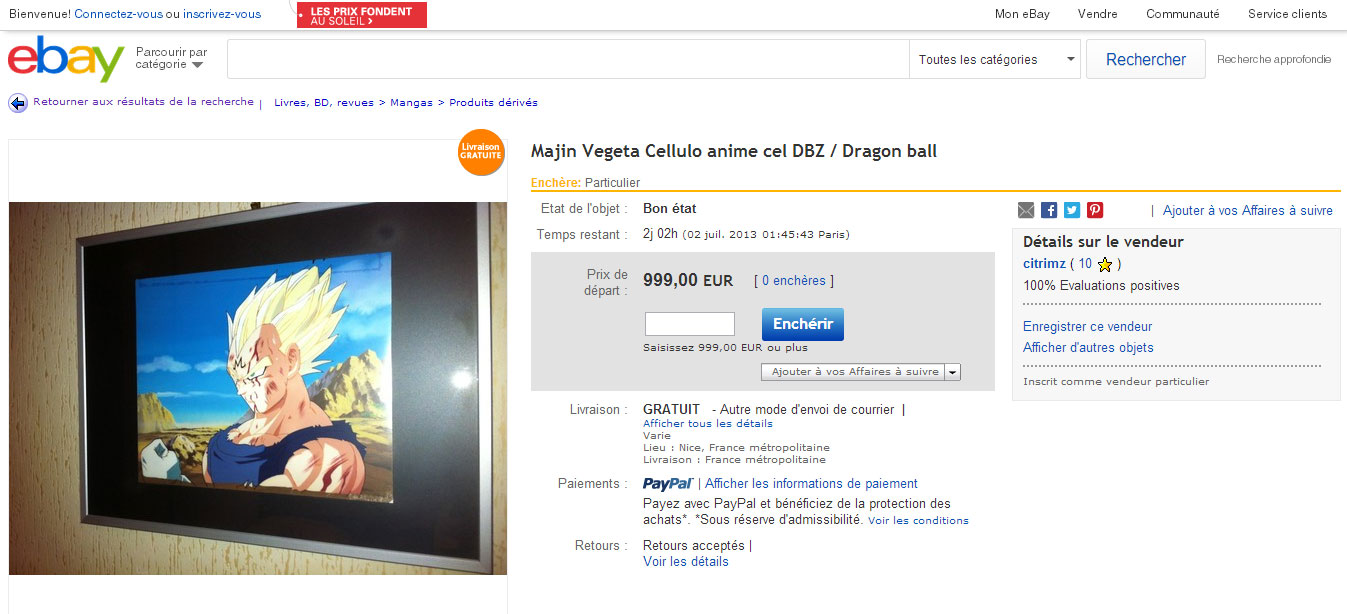Share listing via email icon
The height and width of the screenshot is (614, 1347).
click(x=1026, y=210)
